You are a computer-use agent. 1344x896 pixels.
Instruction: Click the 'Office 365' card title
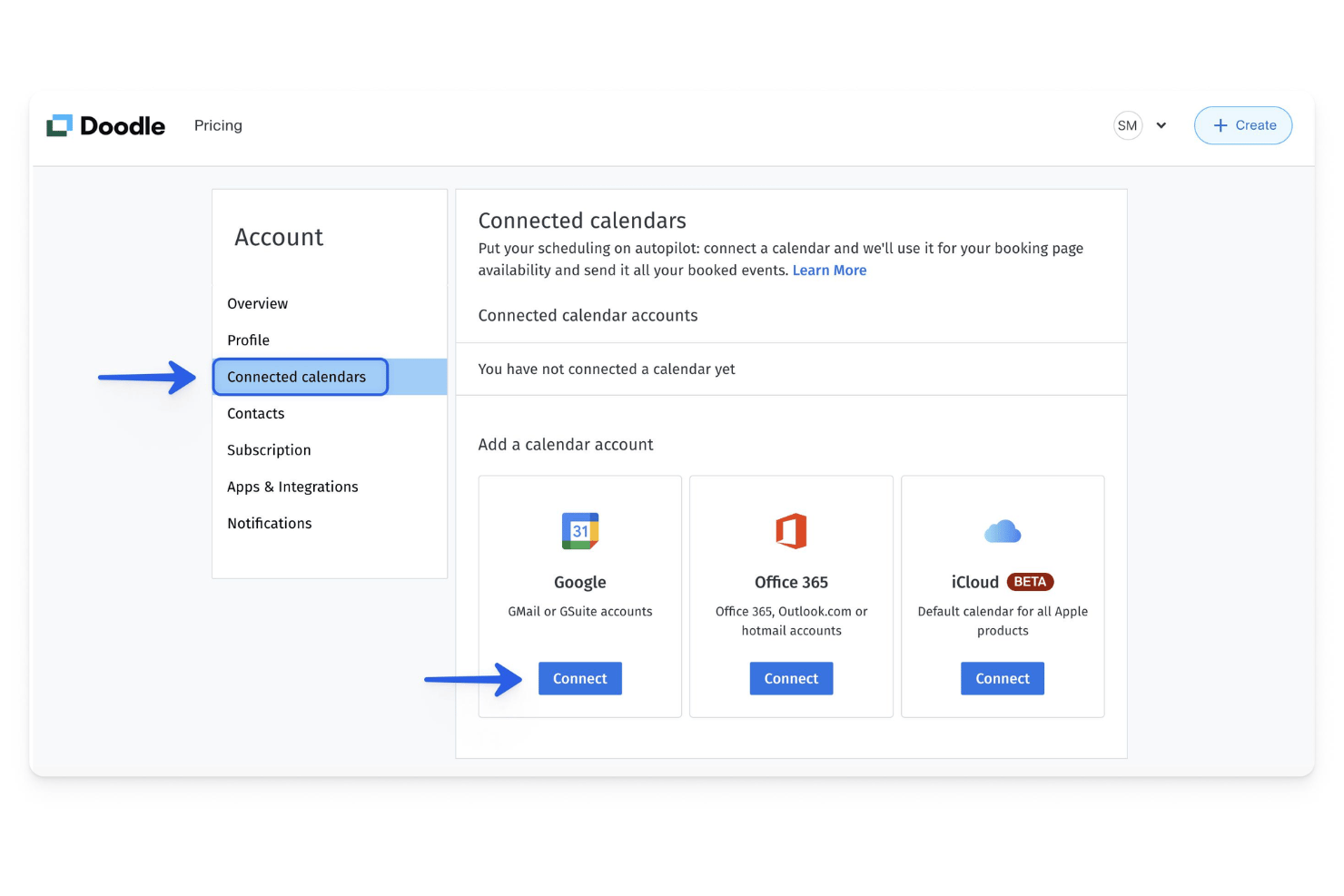tap(791, 582)
